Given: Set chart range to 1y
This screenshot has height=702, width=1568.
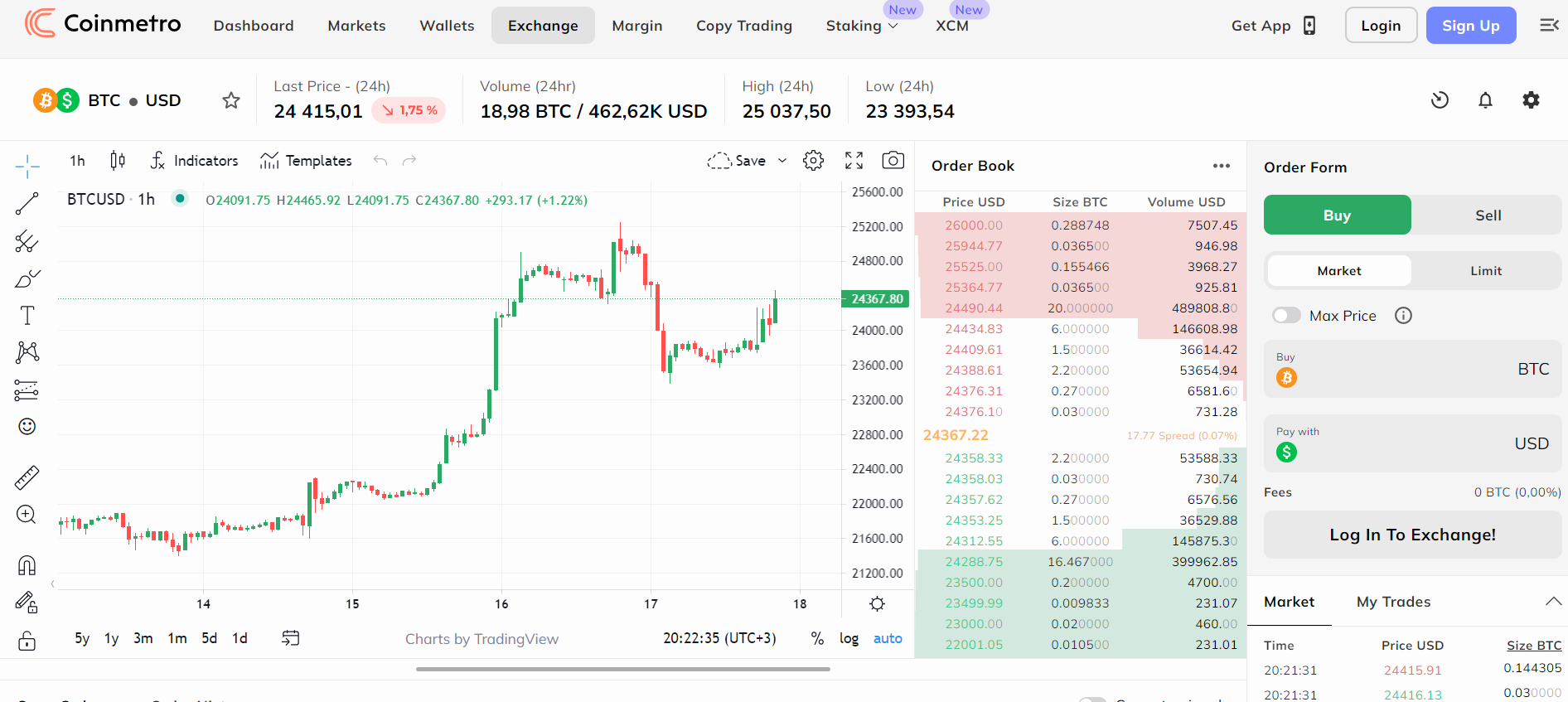Looking at the screenshot, I should 111,638.
